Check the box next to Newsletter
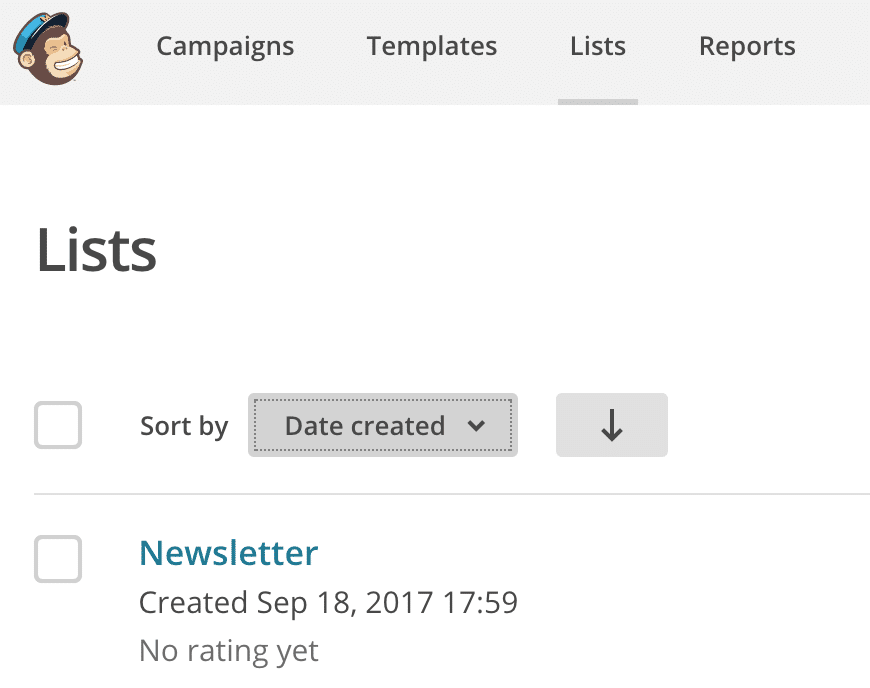 [58, 559]
